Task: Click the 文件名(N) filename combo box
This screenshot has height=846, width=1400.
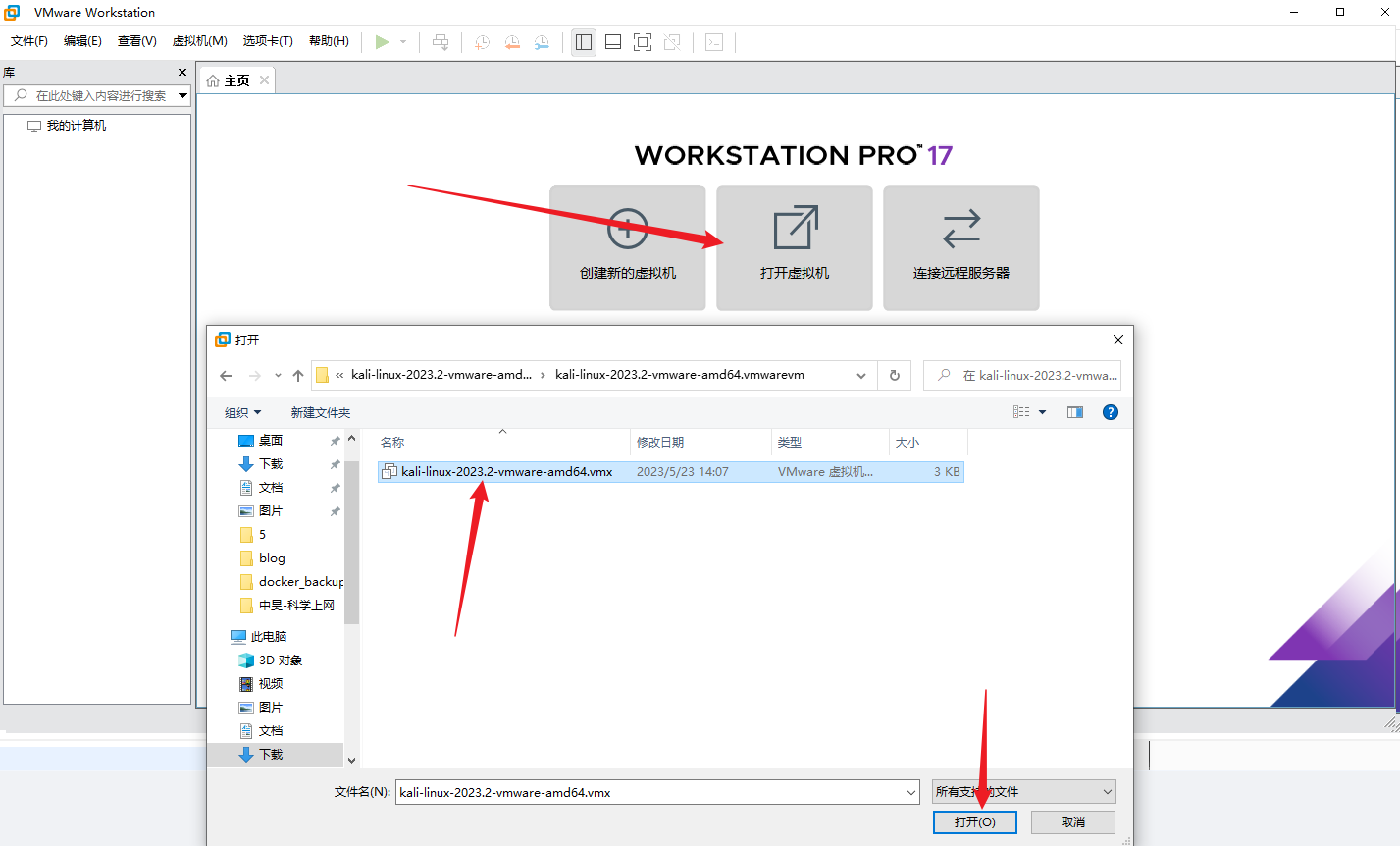Action: 657,792
